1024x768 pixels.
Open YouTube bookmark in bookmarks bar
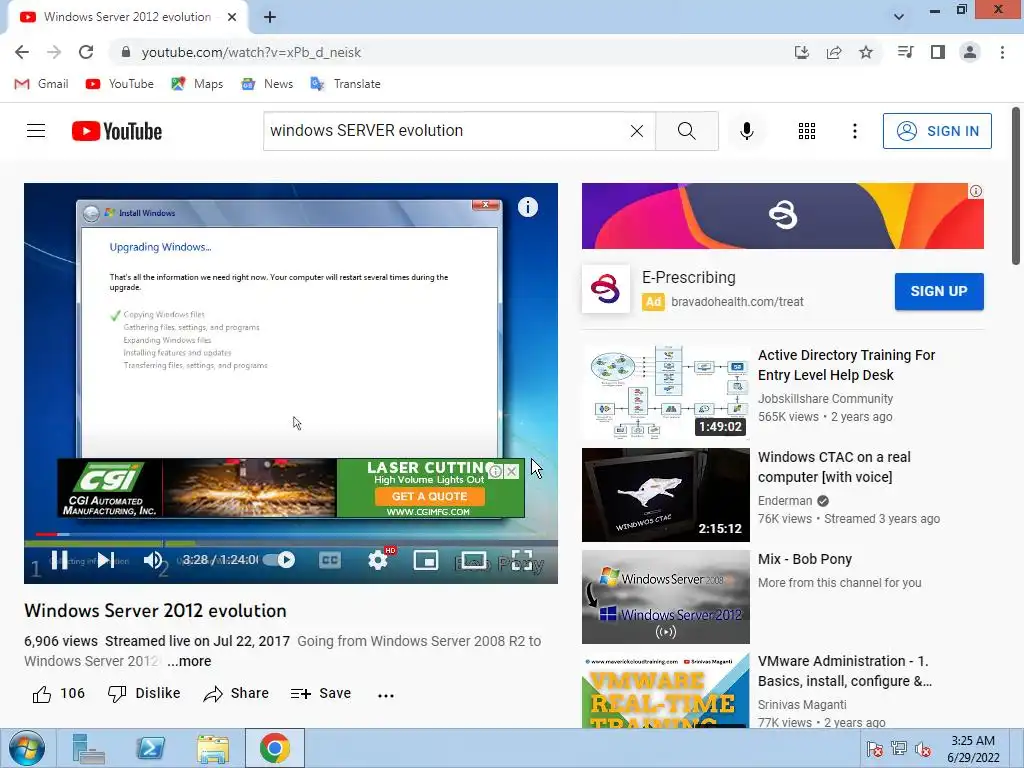click(120, 84)
